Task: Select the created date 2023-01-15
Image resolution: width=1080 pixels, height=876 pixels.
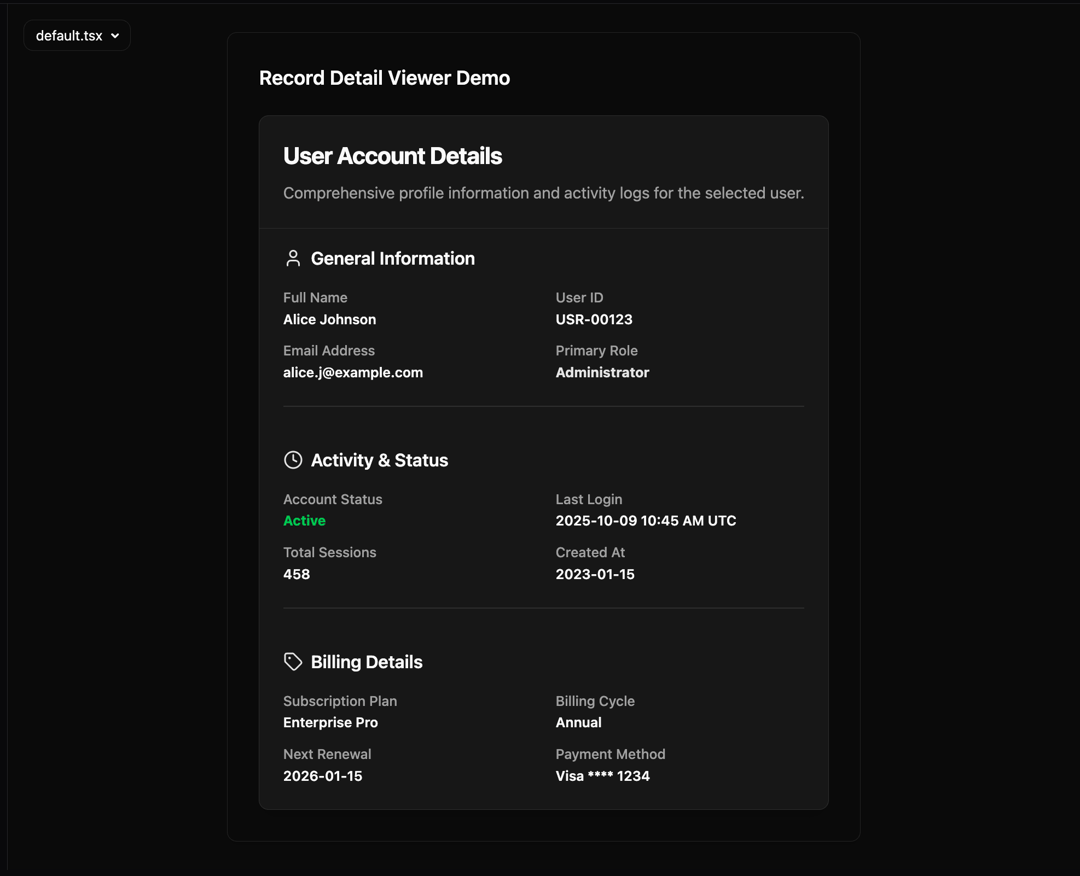Action: pyautogui.click(x=595, y=574)
